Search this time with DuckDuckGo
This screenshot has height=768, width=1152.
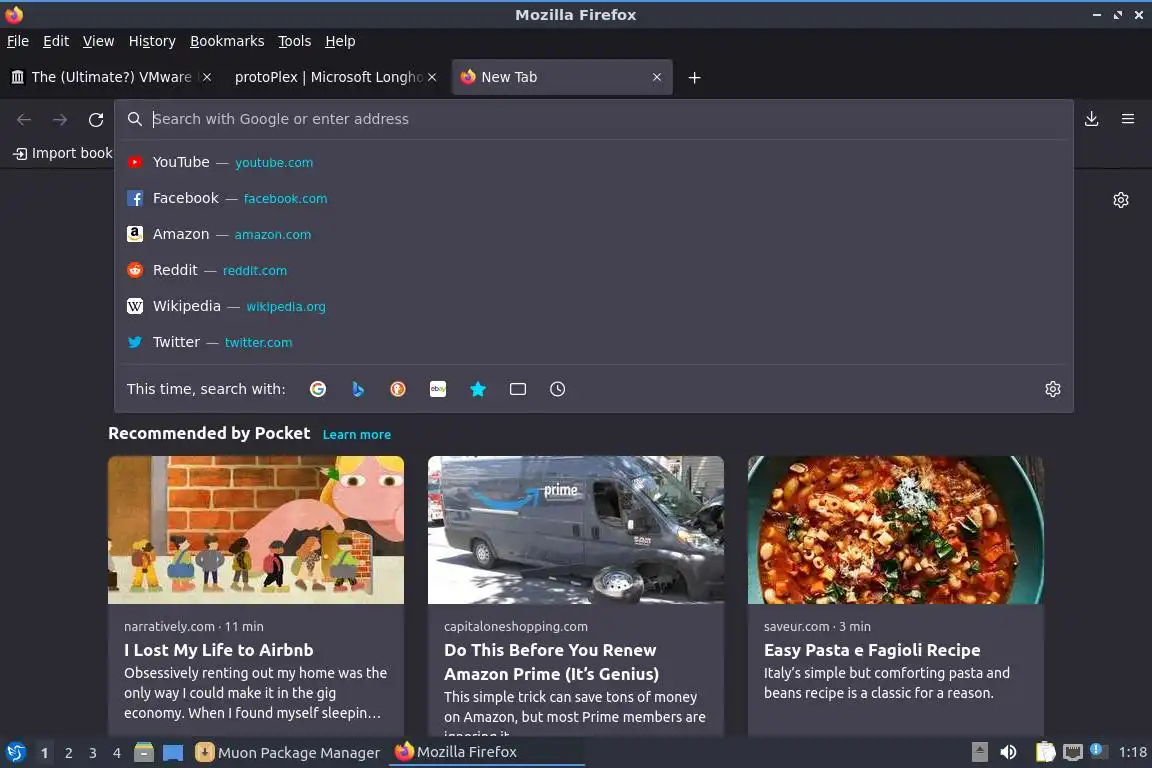(397, 389)
